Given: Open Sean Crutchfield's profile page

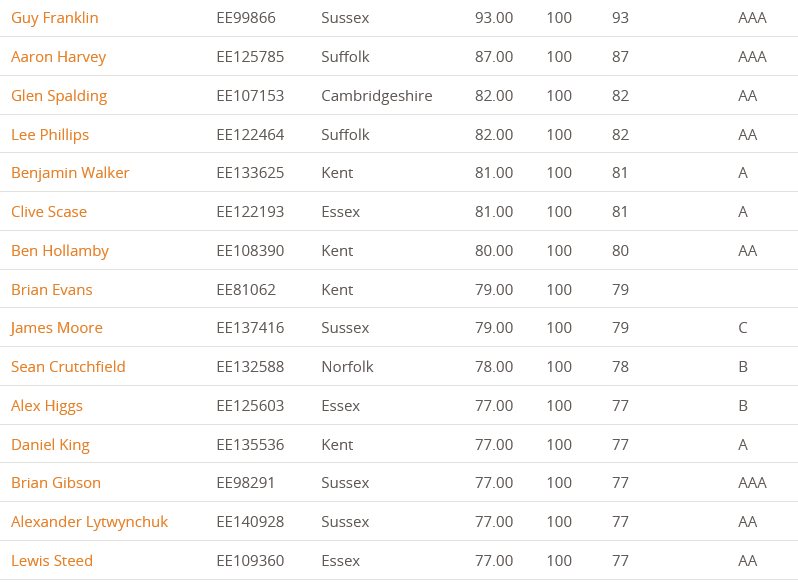Looking at the screenshot, I should click(68, 367).
